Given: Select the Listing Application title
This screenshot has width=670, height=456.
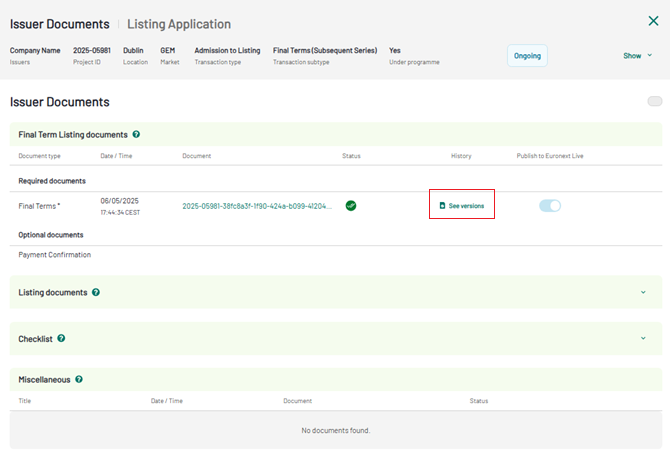Looking at the screenshot, I should pos(179,24).
